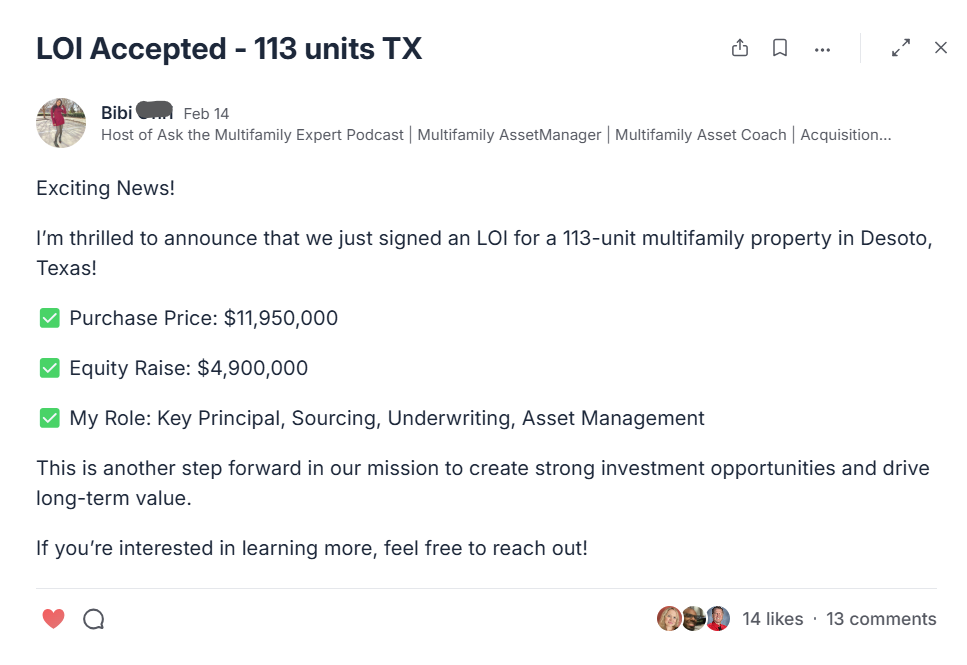Click the post title LOI Accepted

coord(229,48)
